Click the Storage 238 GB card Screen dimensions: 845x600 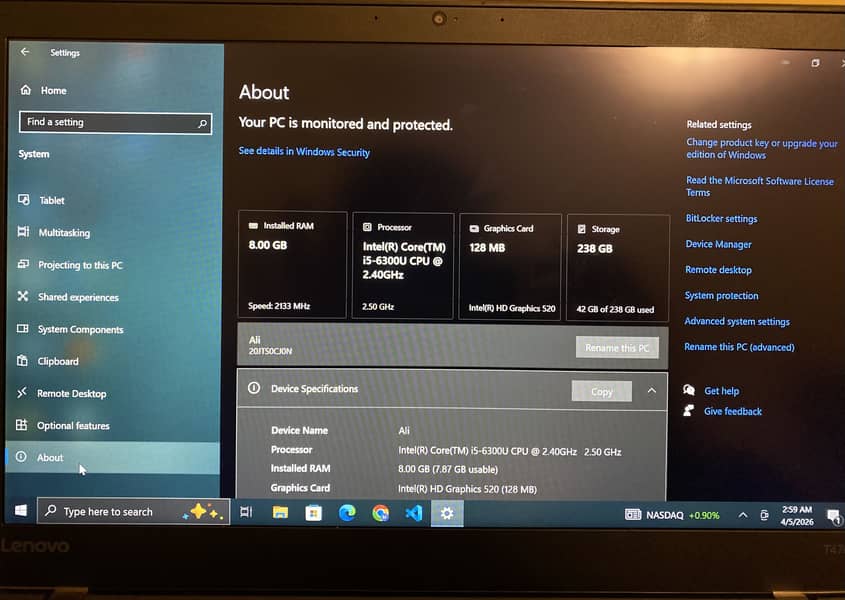pyautogui.click(x=618, y=268)
